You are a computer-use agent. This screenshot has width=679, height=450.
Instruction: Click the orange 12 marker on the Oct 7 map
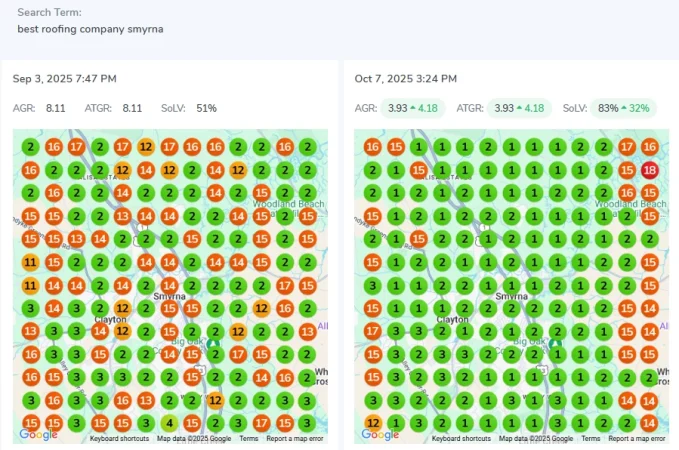pos(373,423)
